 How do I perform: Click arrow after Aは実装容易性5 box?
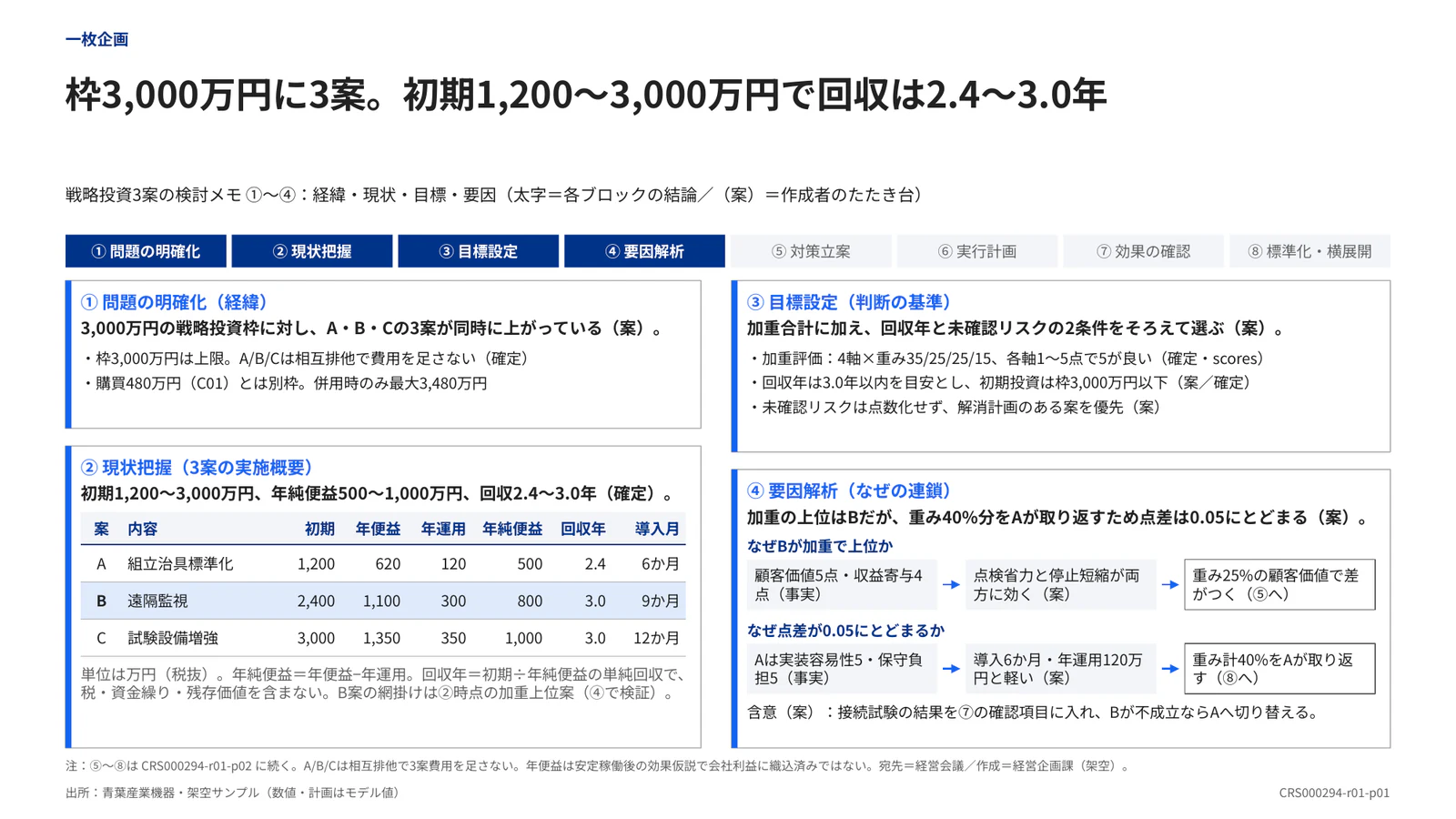(952, 669)
